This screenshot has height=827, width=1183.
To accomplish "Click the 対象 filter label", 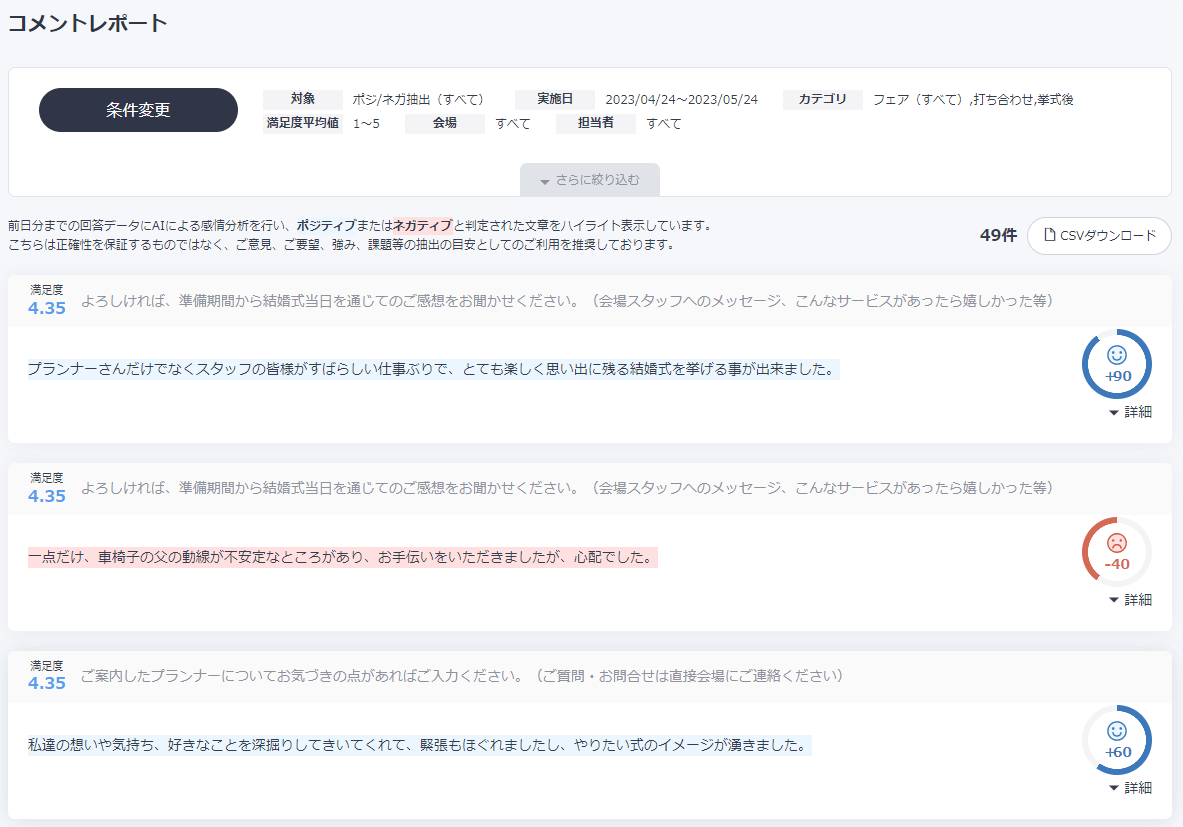I will [303, 99].
